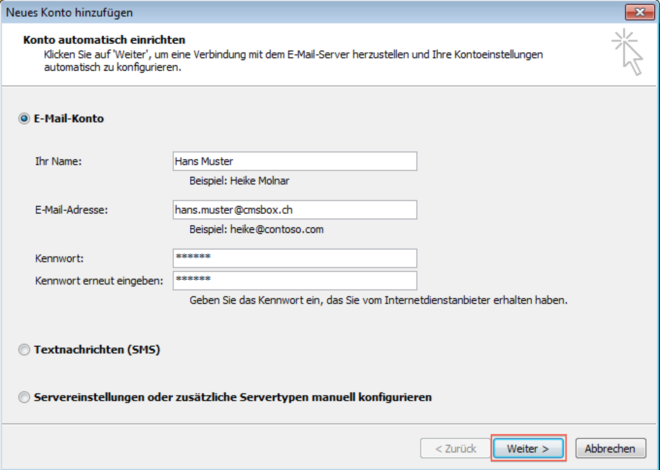Image resolution: width=660 pixels, height=470 pixels.
Task: Click into the Kennwort password field
Action: click(294, 258)
